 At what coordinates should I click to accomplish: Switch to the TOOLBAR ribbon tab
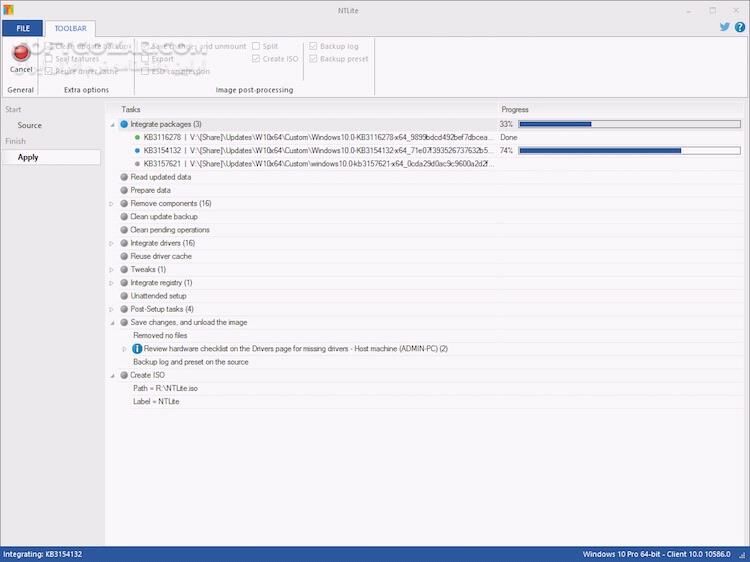(70, 29)
